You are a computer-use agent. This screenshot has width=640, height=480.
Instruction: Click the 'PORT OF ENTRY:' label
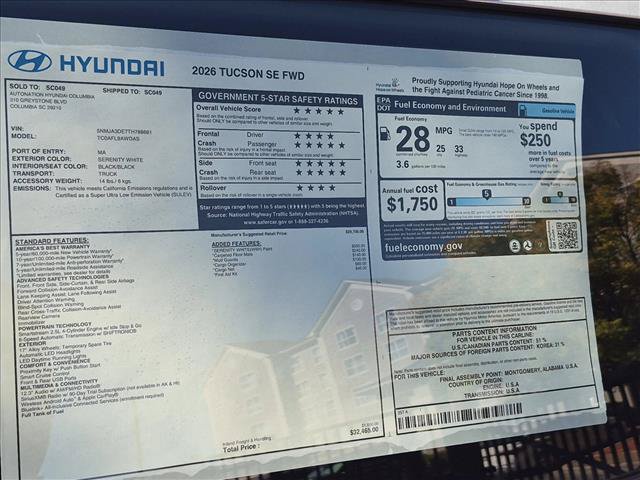[38, 151]
